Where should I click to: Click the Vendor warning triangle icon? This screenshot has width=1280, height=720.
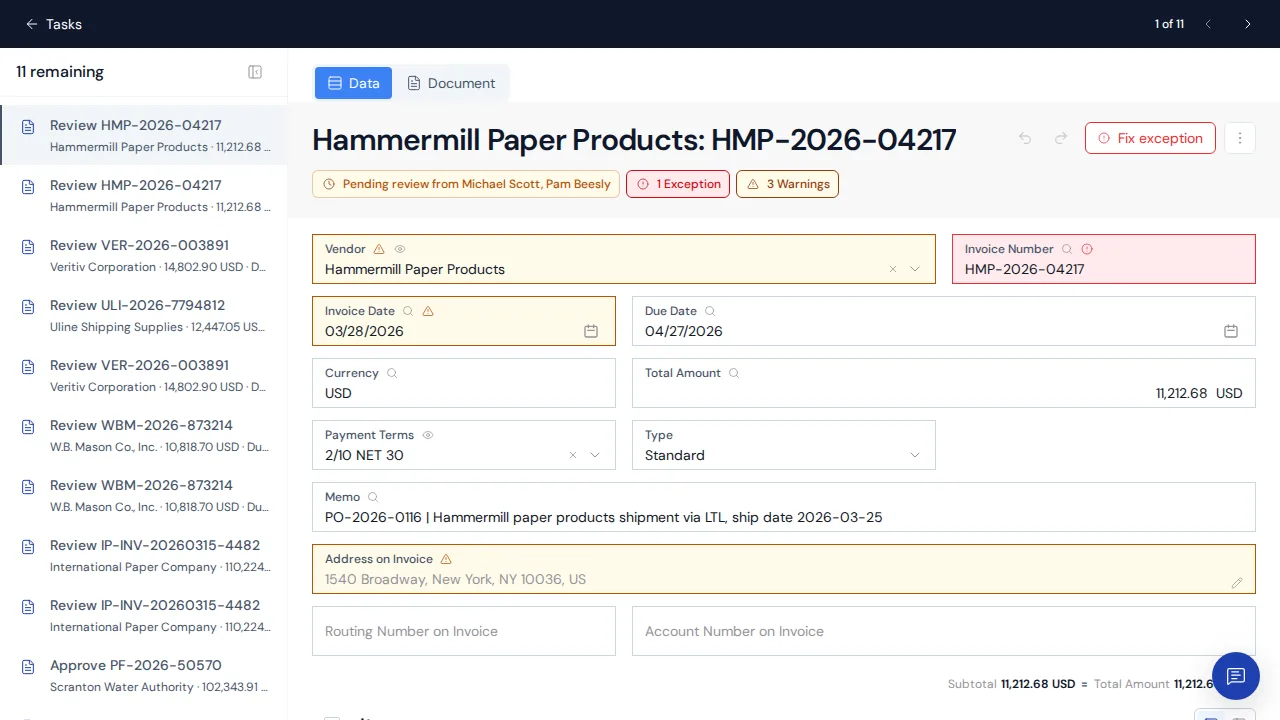click(x=378, y=249)
